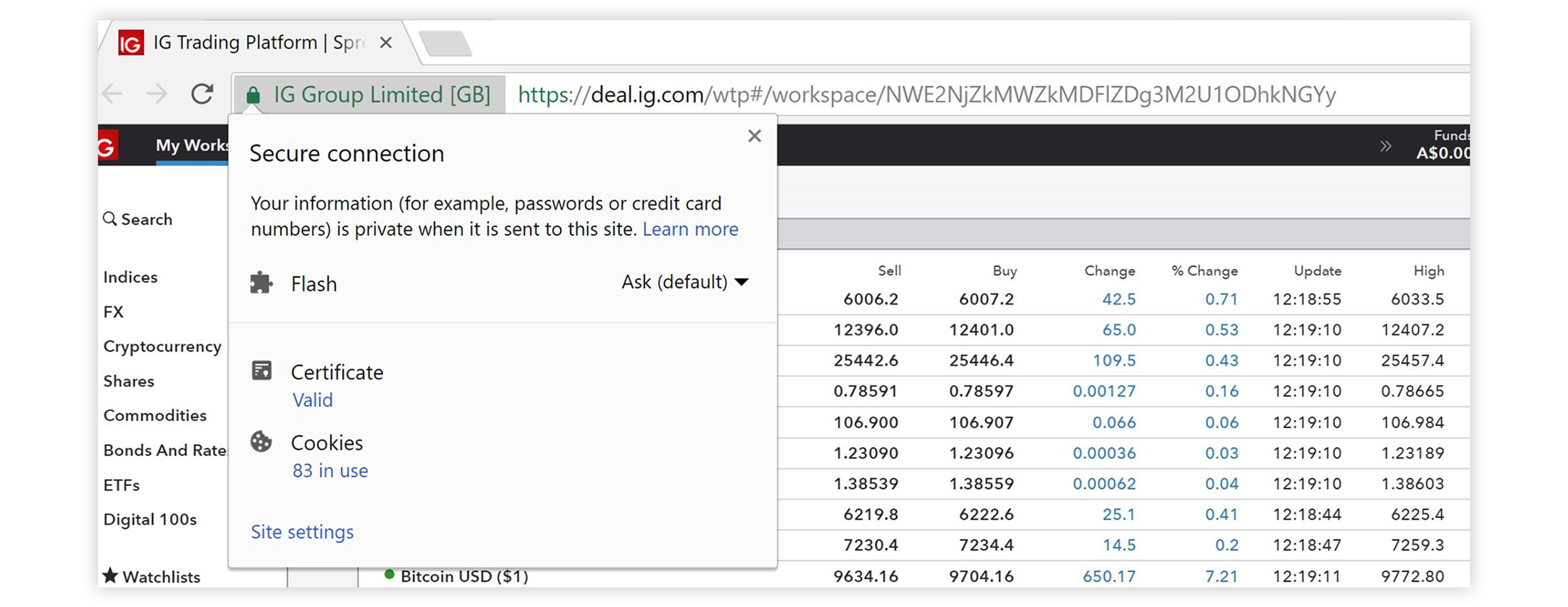The height and width of the screenshot is (607, 1568).
Task: Open FX in sidebar
Action: pyautogui.click(x=113, y=312)
